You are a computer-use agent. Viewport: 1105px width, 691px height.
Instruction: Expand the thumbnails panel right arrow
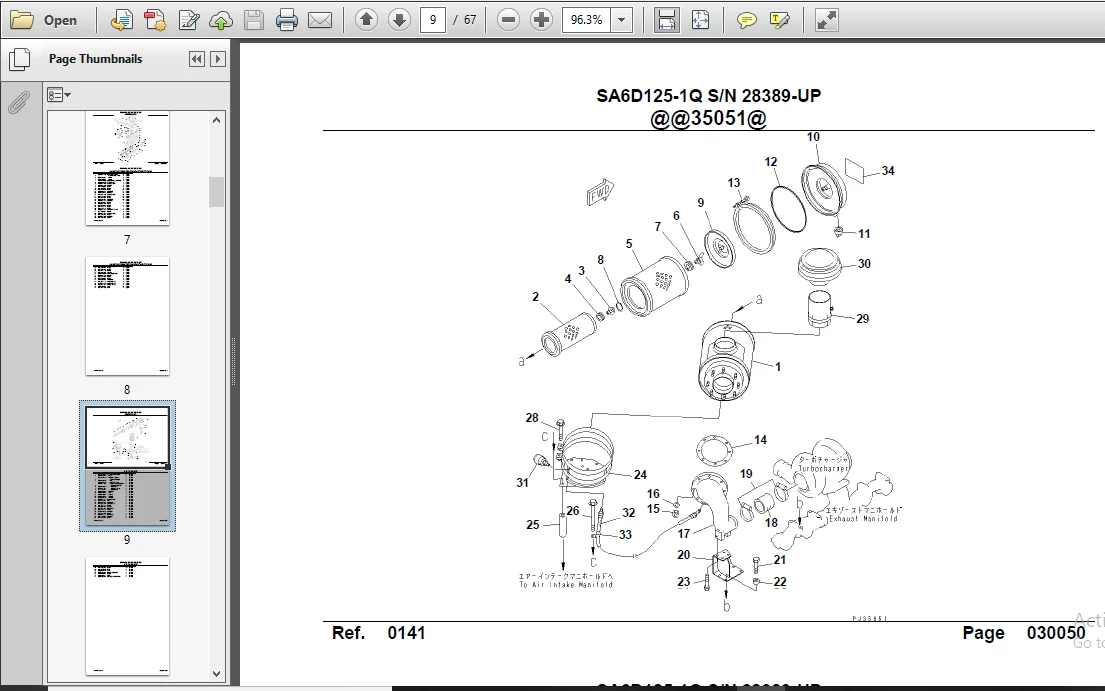218,59
